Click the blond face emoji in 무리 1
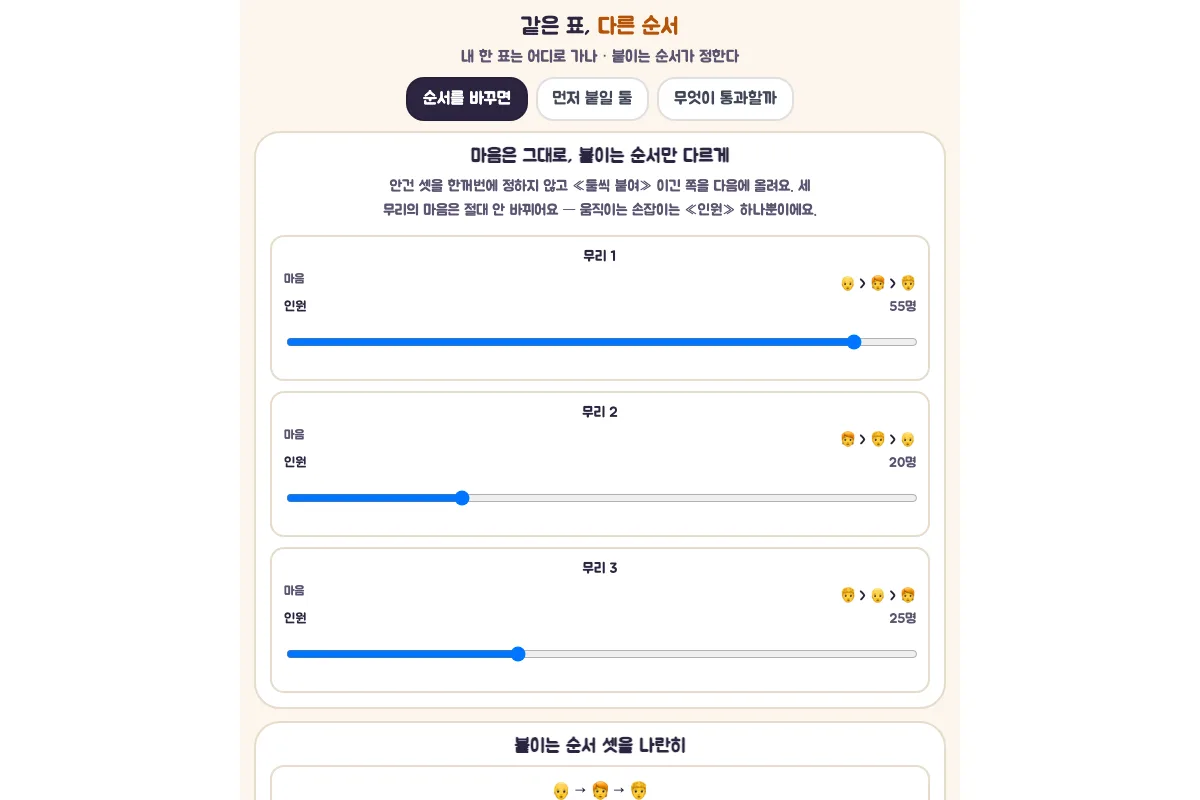The width and height of the screenshot is (1200, 800). 908,283
